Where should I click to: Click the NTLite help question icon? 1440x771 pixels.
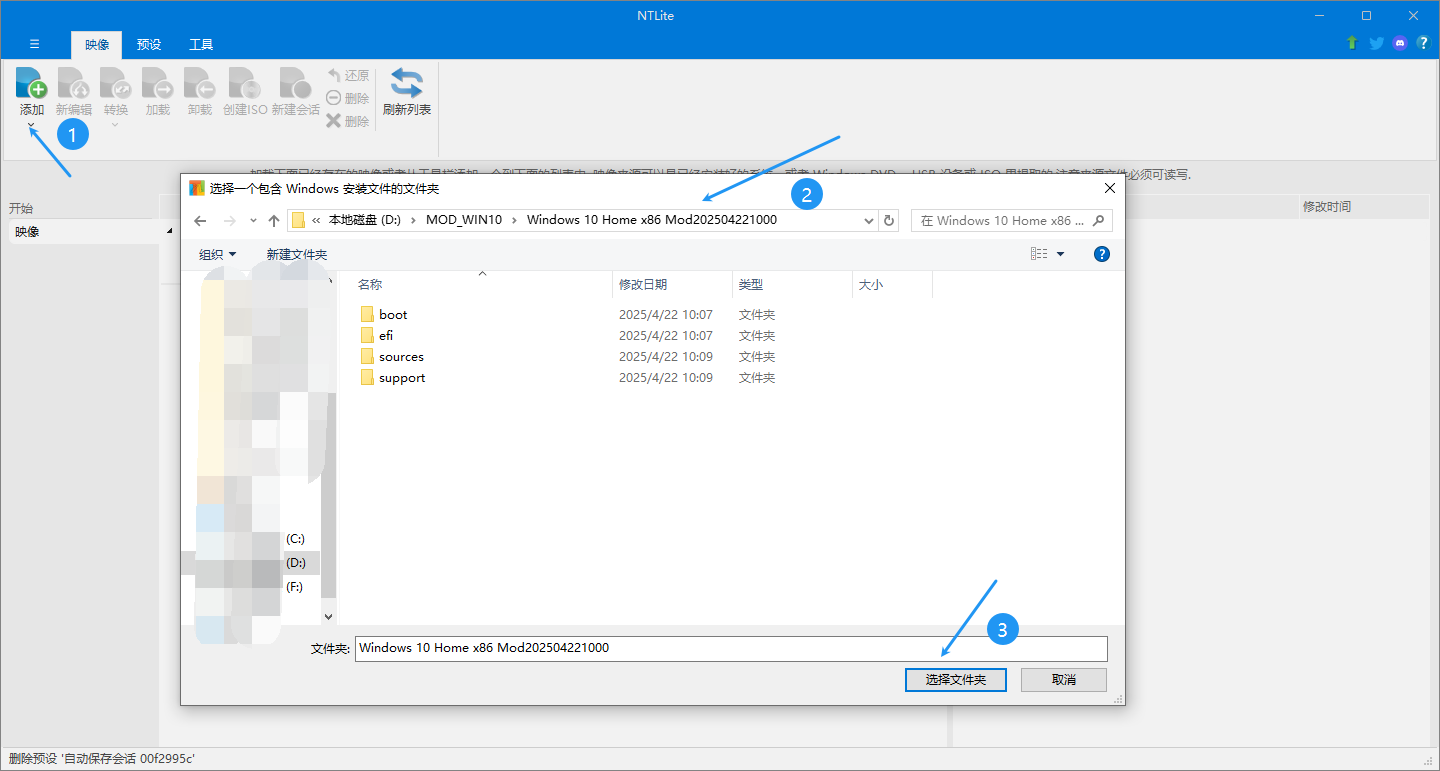coord(1423,43)
